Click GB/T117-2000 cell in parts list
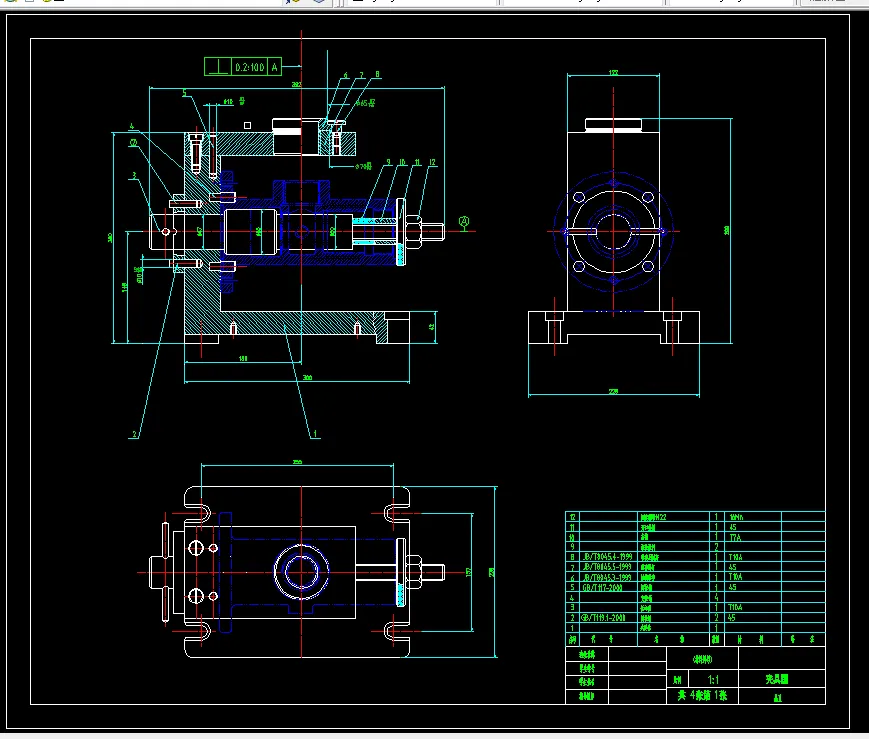The height and width of the screenshot is (739, 869). click(x=602, y=588)
